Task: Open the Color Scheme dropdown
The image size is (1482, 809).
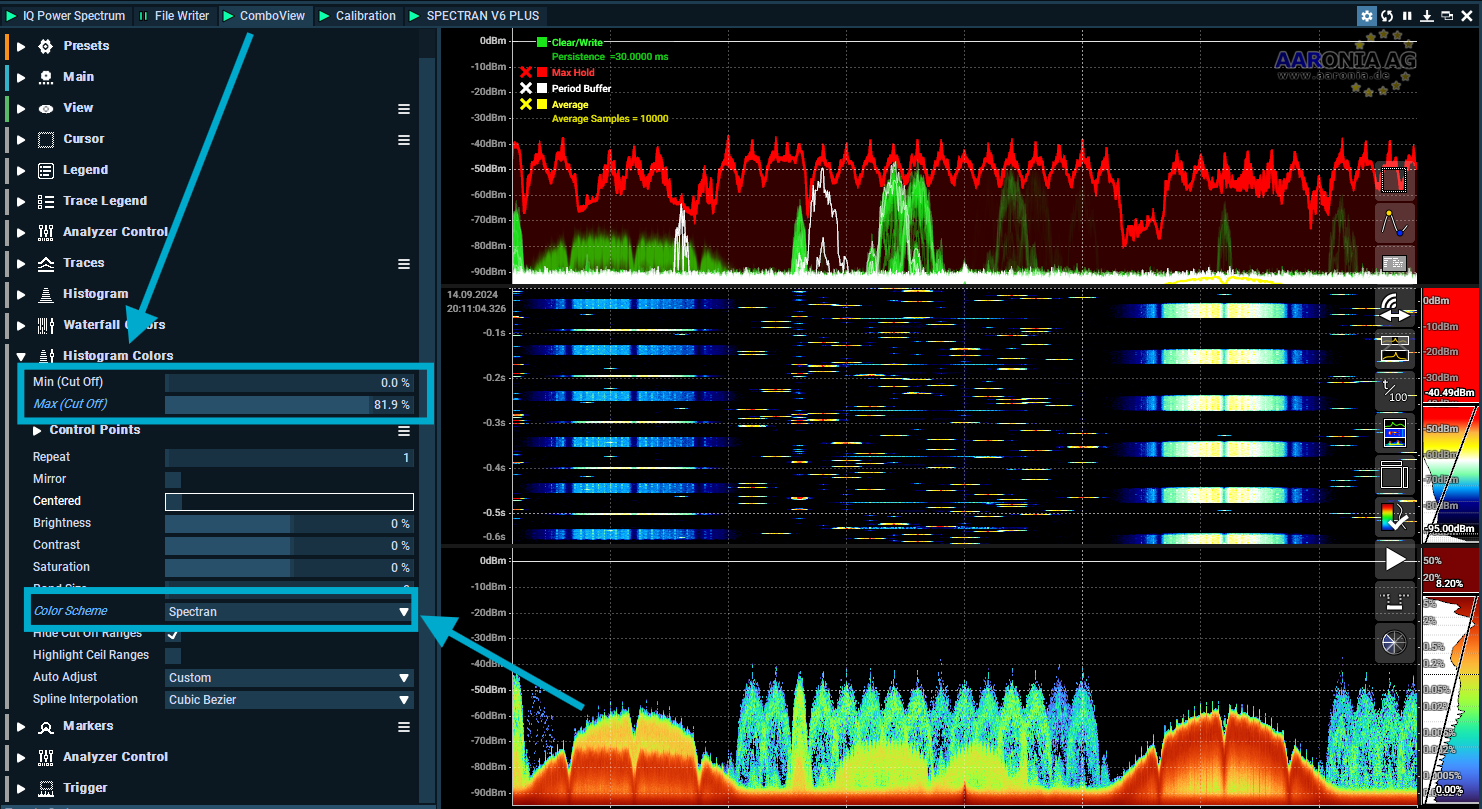Action: [289, 611]
